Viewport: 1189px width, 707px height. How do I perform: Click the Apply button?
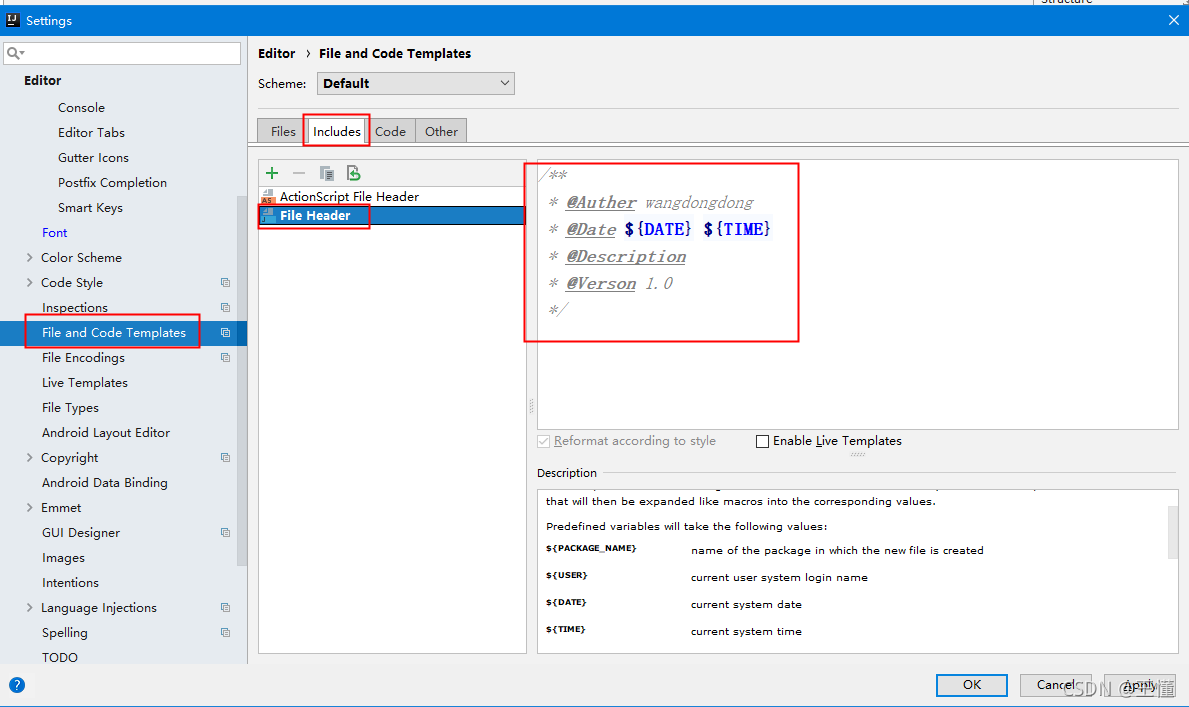(1140, 685)
